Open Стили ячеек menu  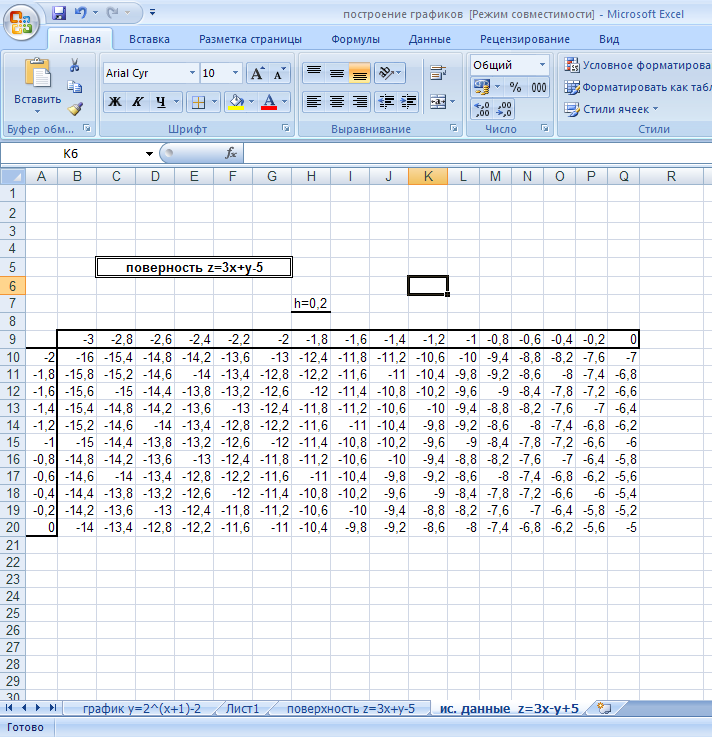point(611,109)
